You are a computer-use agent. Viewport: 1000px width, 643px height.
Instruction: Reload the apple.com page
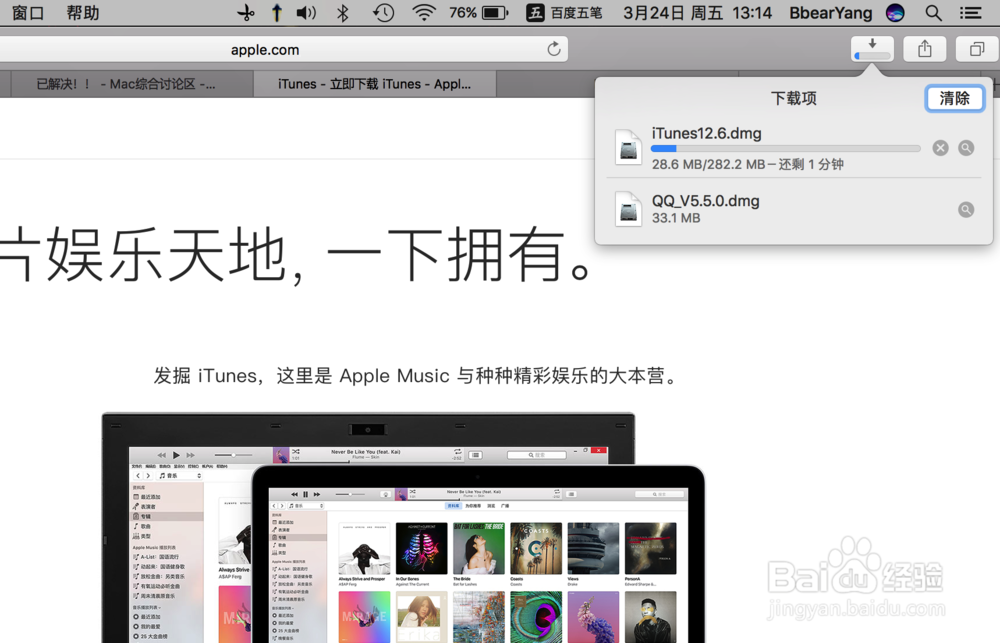pos(554,49)
